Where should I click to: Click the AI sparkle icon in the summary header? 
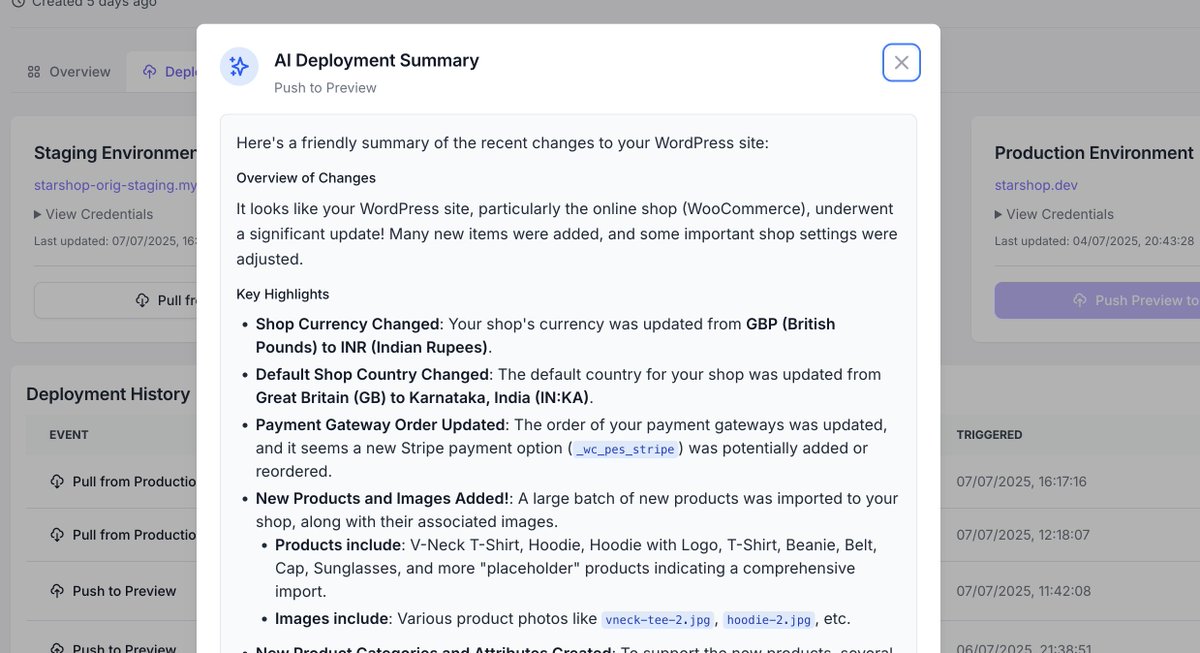(x=239, y=67)
